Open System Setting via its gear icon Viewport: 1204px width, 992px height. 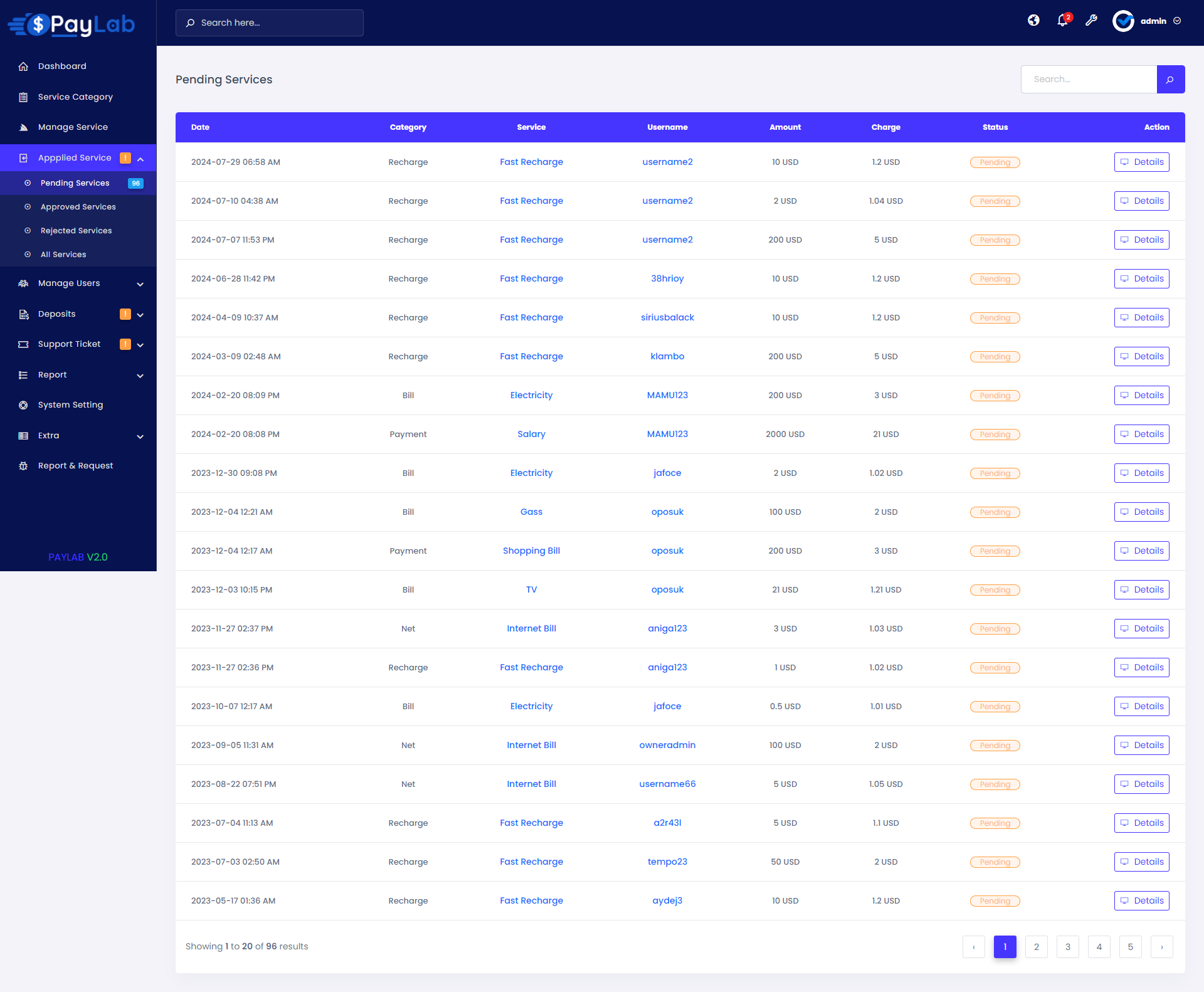point(23,404)
